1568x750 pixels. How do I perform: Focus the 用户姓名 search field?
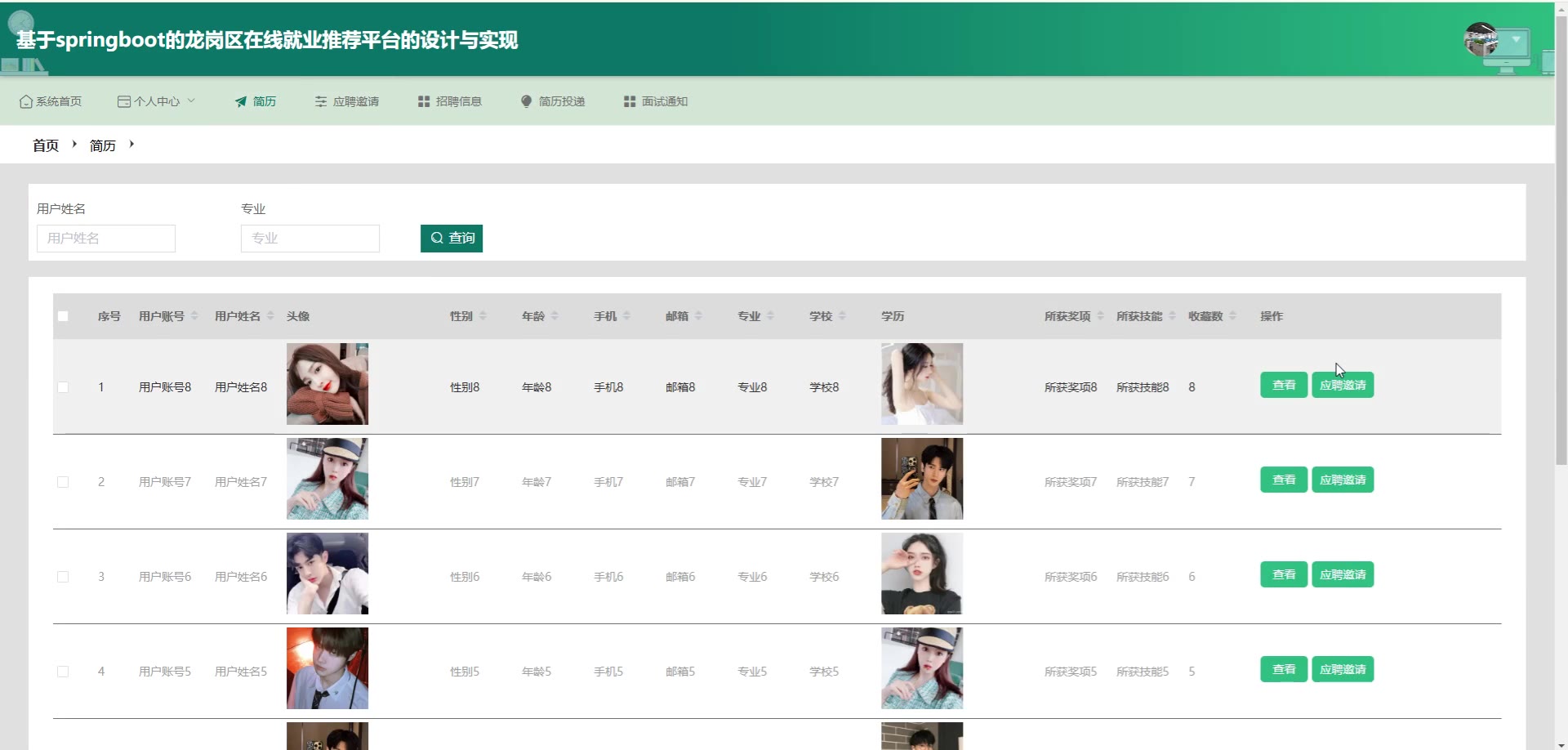point(106,239)
